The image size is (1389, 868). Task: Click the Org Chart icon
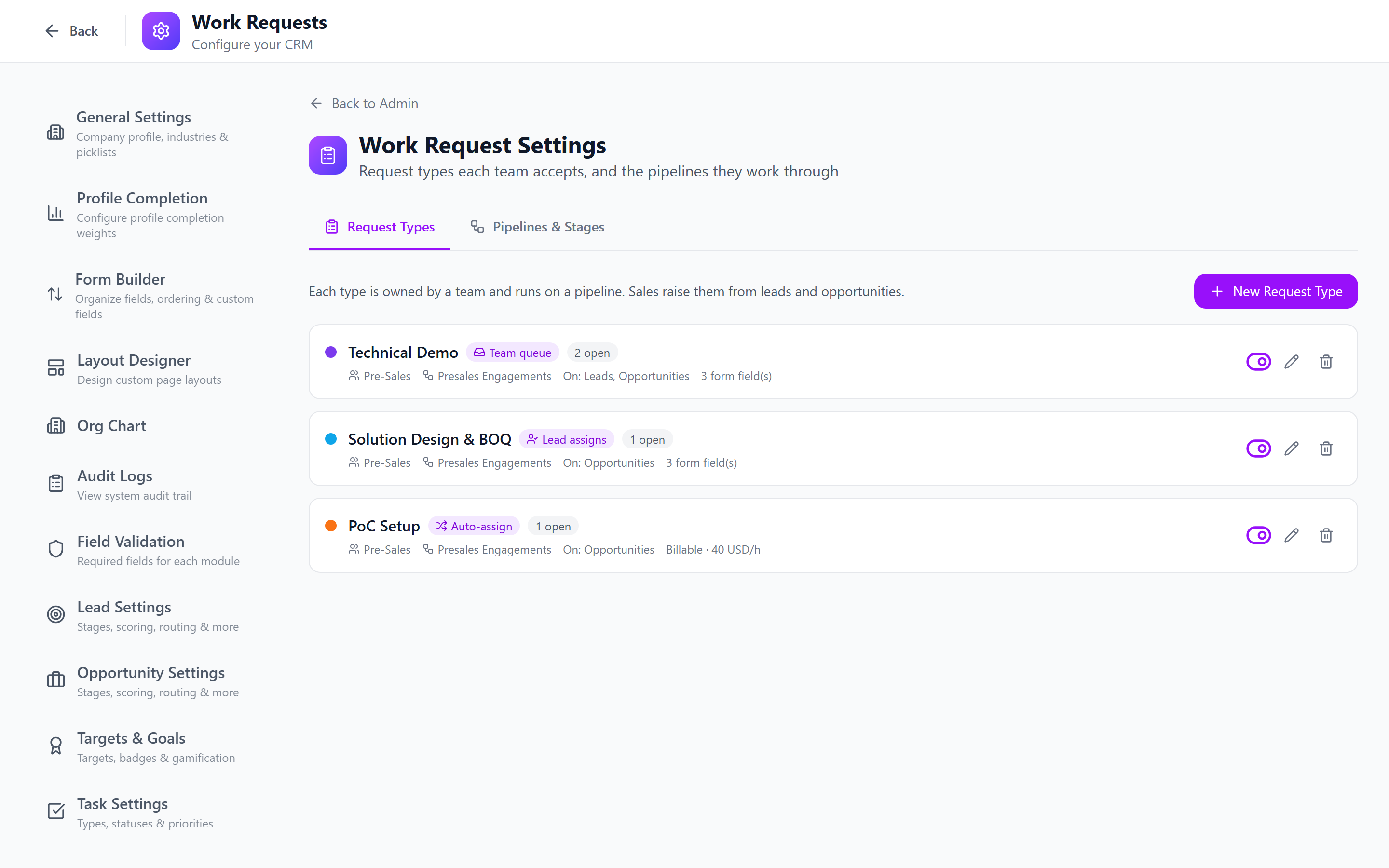click(55, 426)
